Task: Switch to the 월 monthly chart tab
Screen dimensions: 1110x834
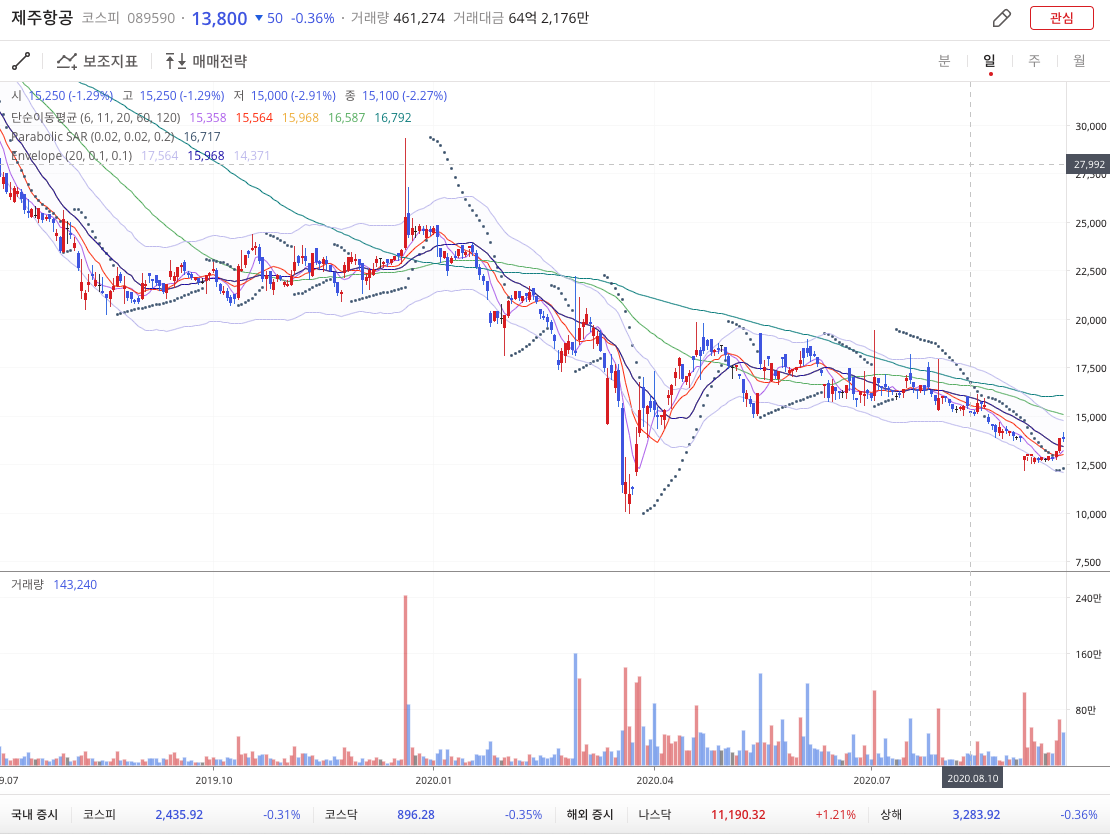Action: click(x=1079, y=61)
